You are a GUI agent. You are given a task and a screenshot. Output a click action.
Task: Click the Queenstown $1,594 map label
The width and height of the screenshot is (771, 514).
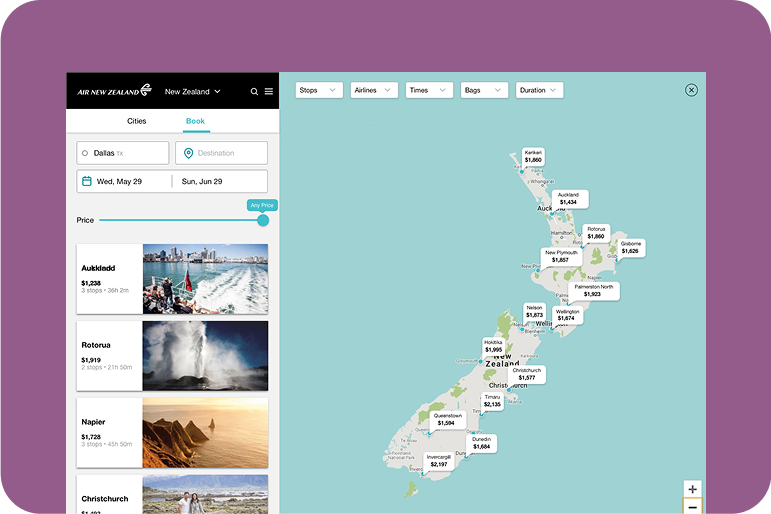(x=447, y=420)
